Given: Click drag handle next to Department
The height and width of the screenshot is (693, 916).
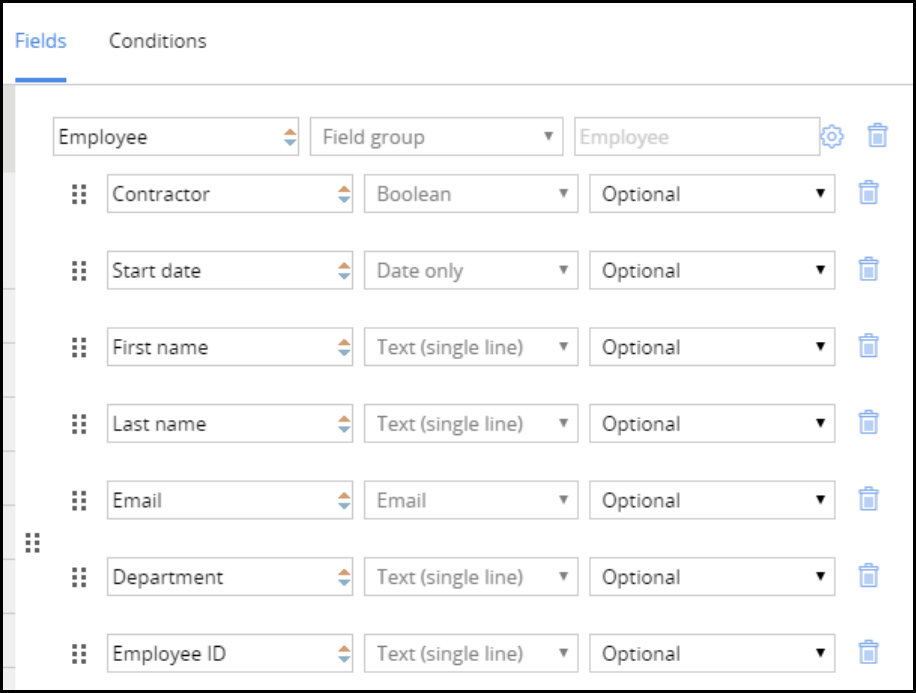Looking at the screenshot, I should pyautogui.click(x=79, y=577).
